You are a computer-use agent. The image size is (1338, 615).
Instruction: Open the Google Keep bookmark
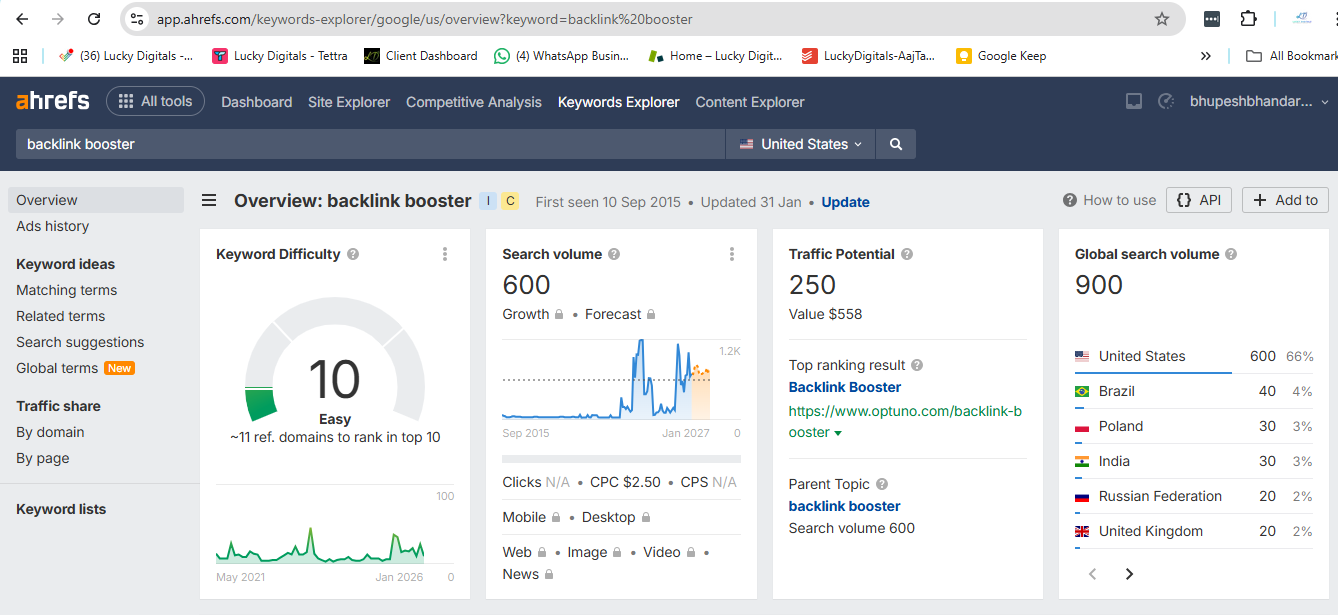pos(1001,56)
